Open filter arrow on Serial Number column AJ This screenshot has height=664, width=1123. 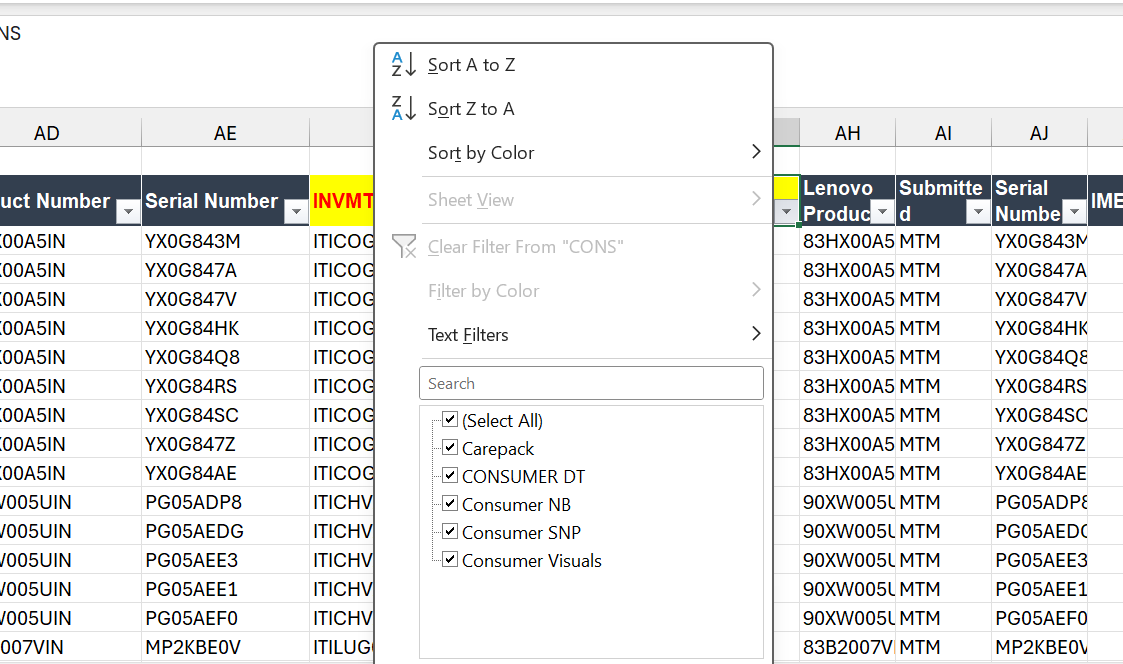[x=1074, y=212]
